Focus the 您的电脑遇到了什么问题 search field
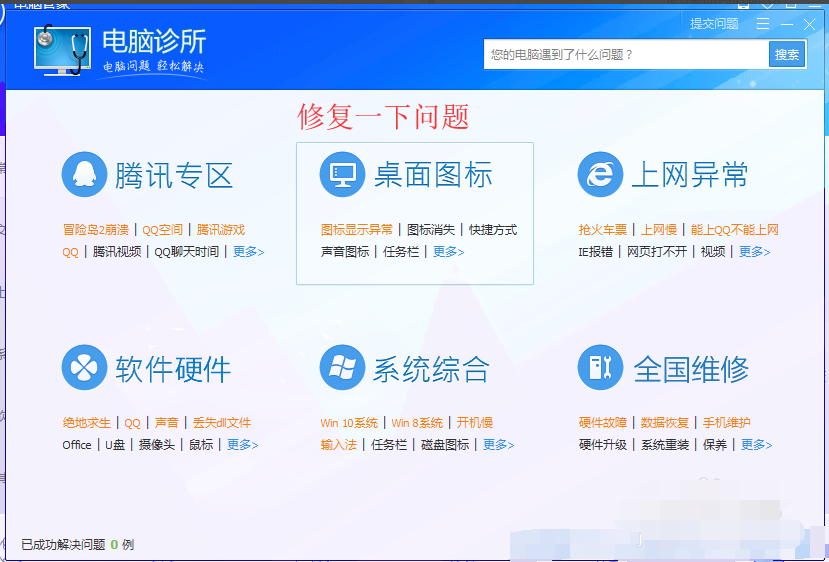 point(627,54)
